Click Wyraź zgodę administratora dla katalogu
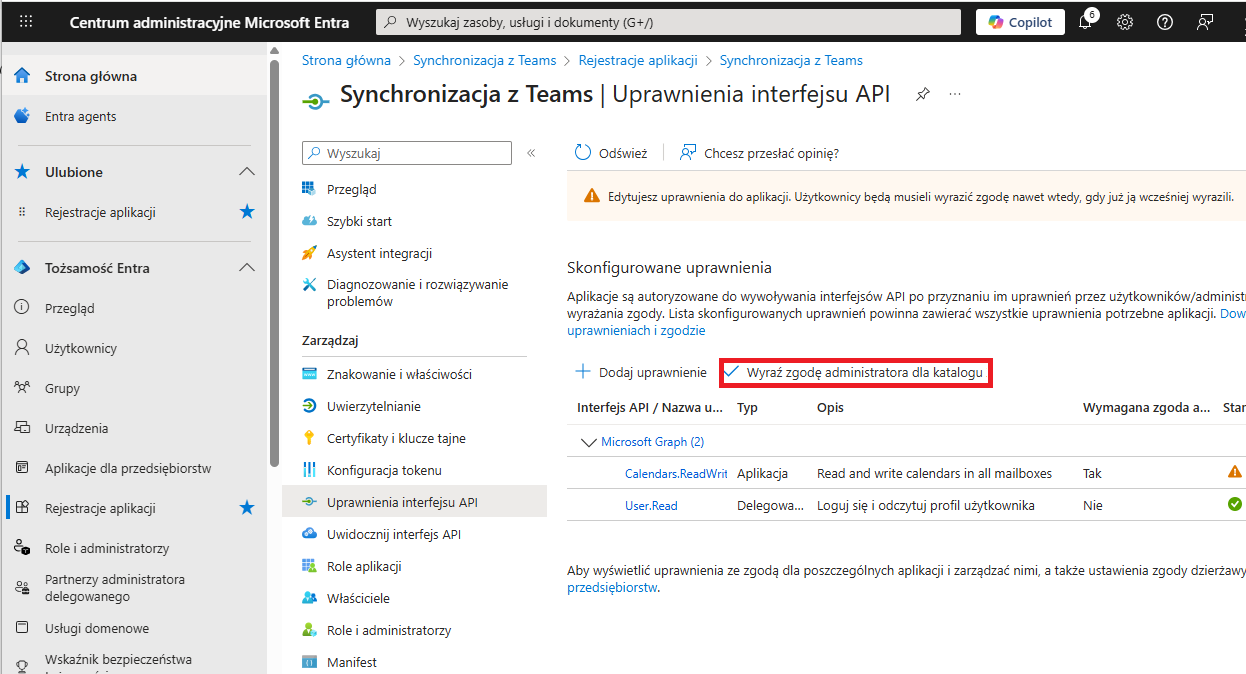The image size is (1246, 674). tap(856, 372)
